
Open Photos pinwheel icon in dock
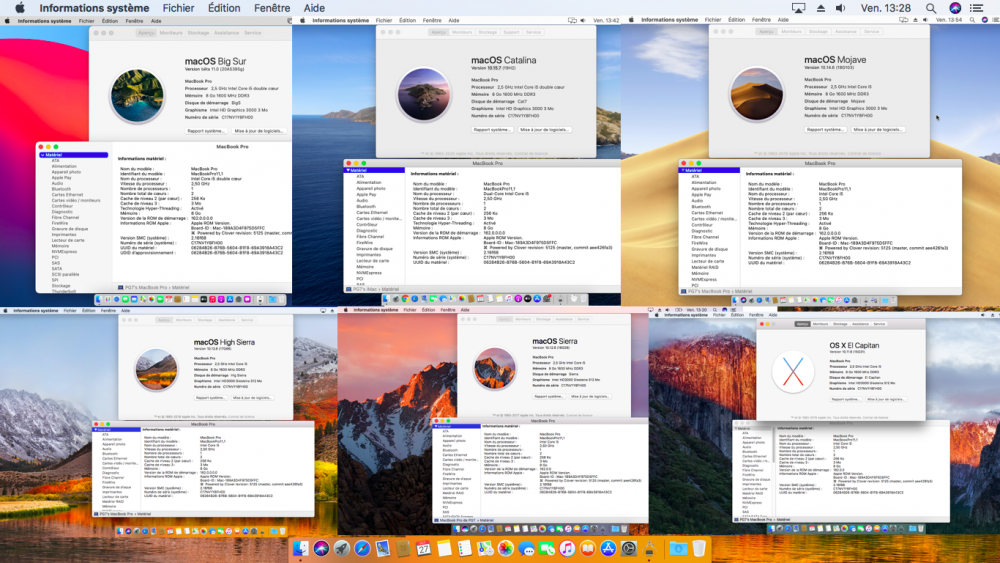[x=506, y=548]
